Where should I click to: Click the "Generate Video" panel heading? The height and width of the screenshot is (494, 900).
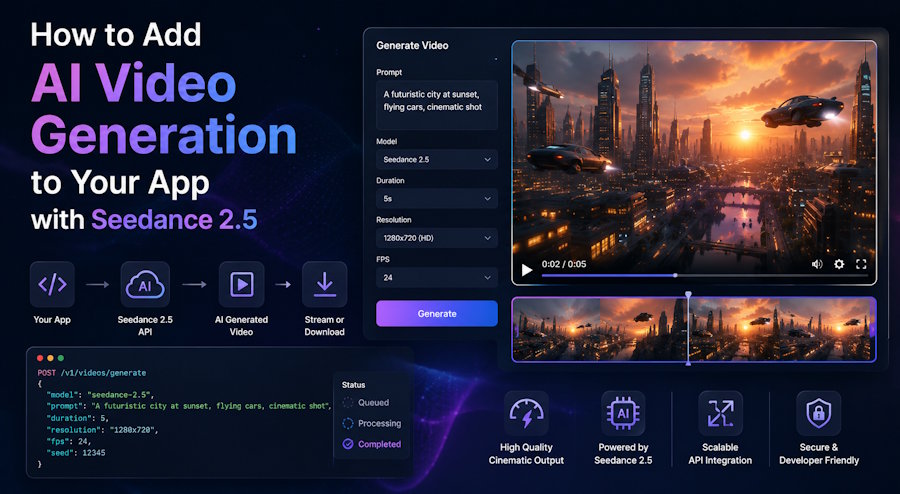pyautogui.click(x=412, y=45)
